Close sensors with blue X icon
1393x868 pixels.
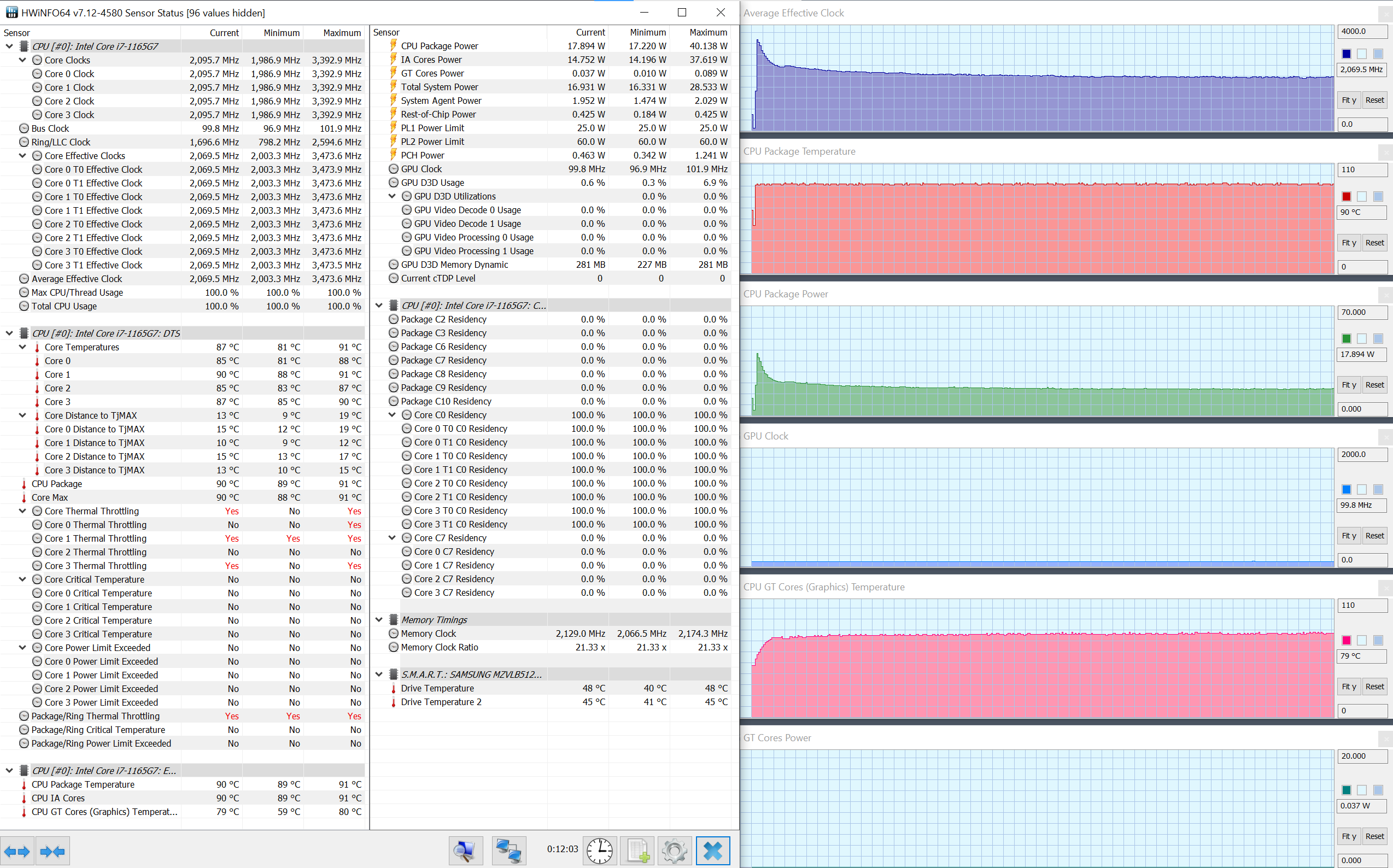[712, 850]
